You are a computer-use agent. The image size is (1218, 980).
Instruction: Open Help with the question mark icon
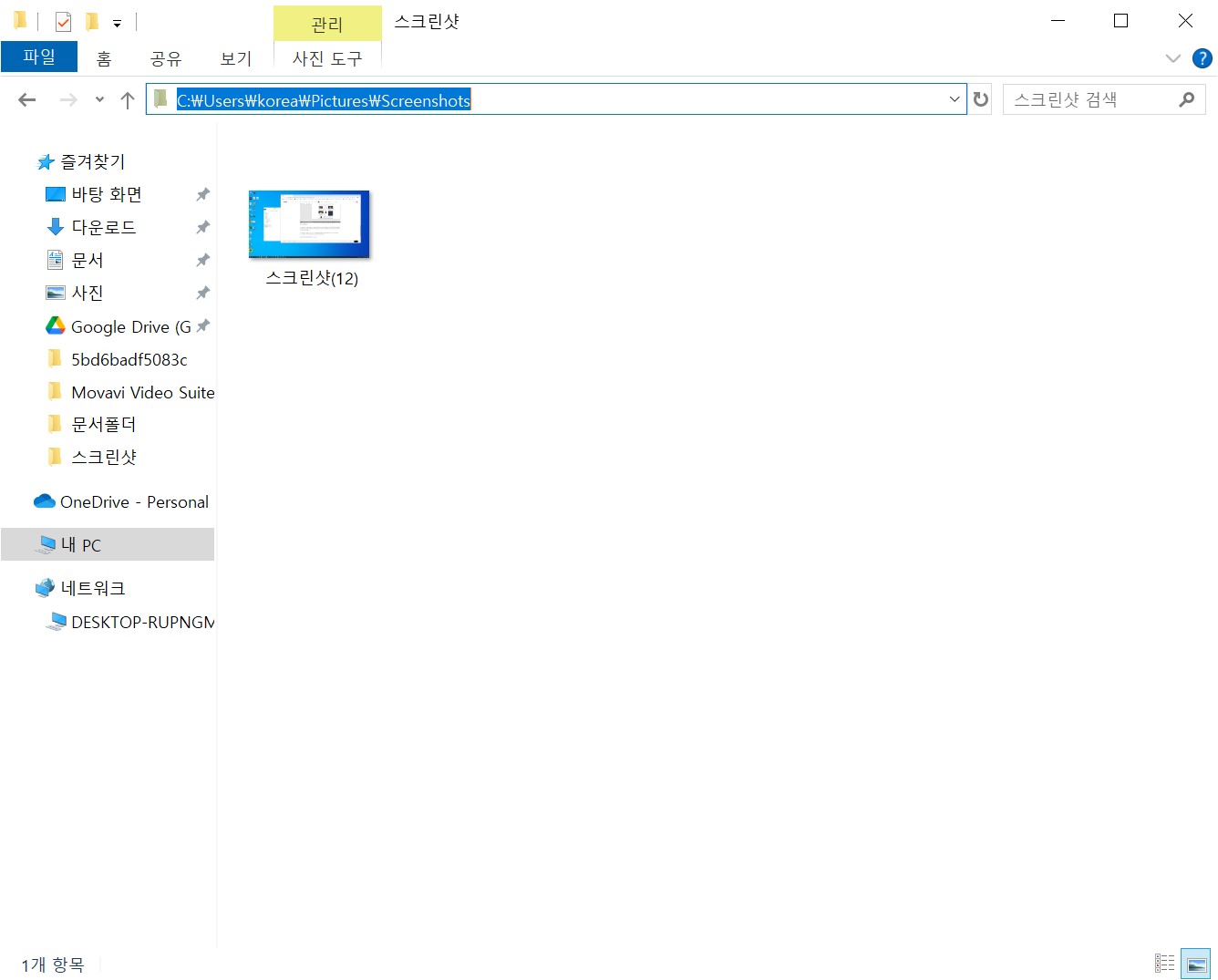[x=1203, y=58]
